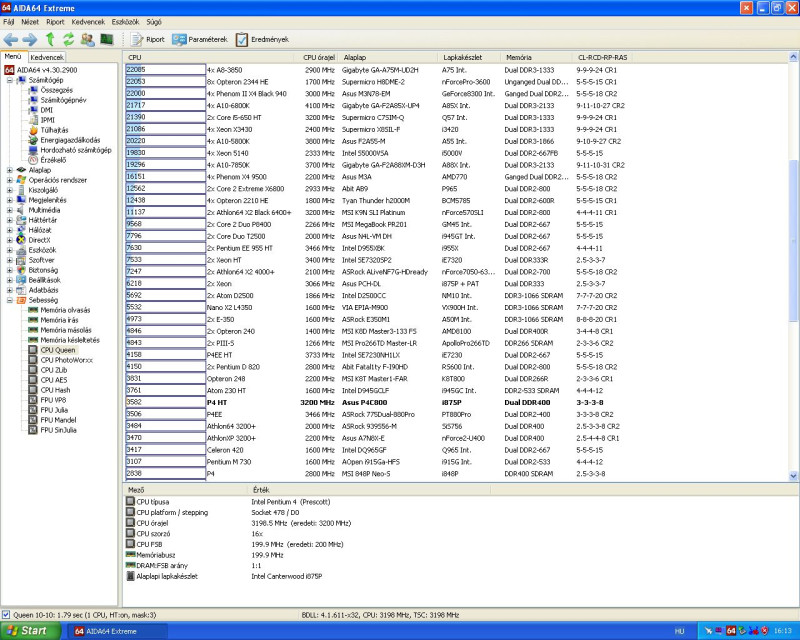Screen dimensions: 800x640
Task: Sort results by Alaplap column header
Action: point(388,58)
